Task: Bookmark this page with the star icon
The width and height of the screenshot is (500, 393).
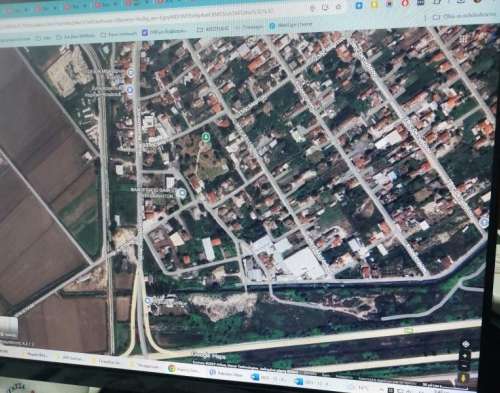Action: (339, 7)
